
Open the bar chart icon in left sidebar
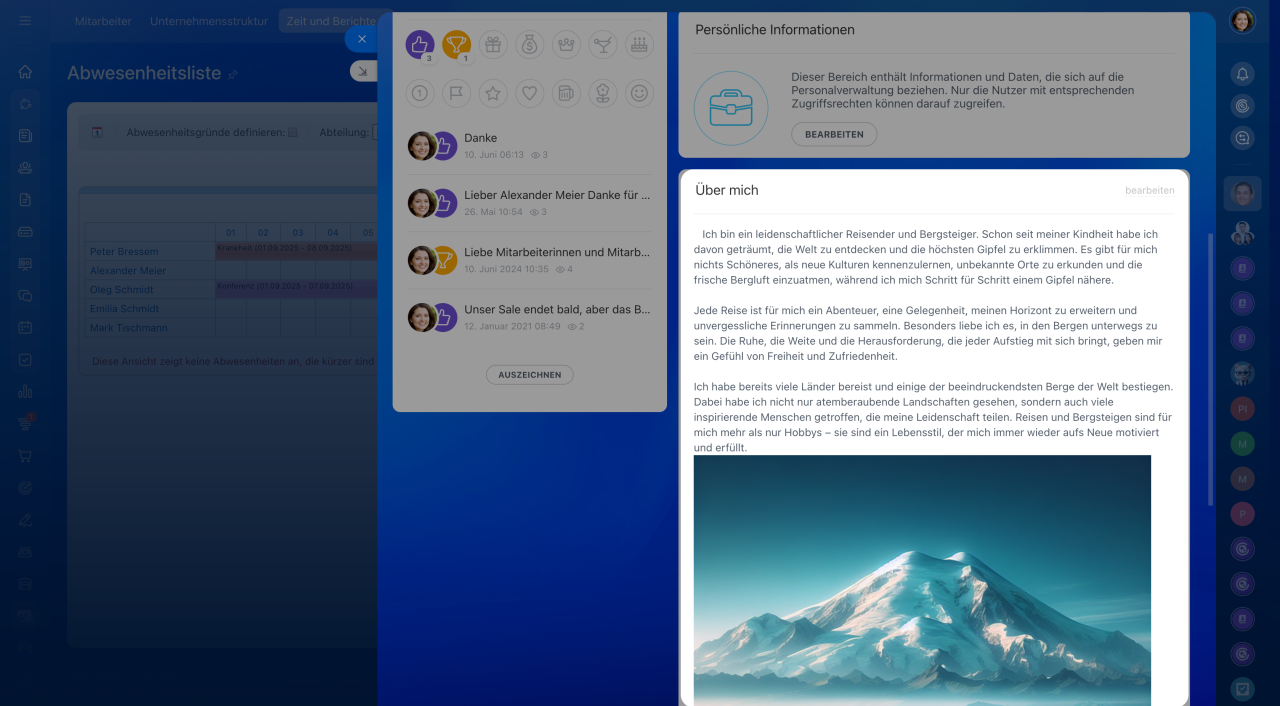tap(25, 392)
